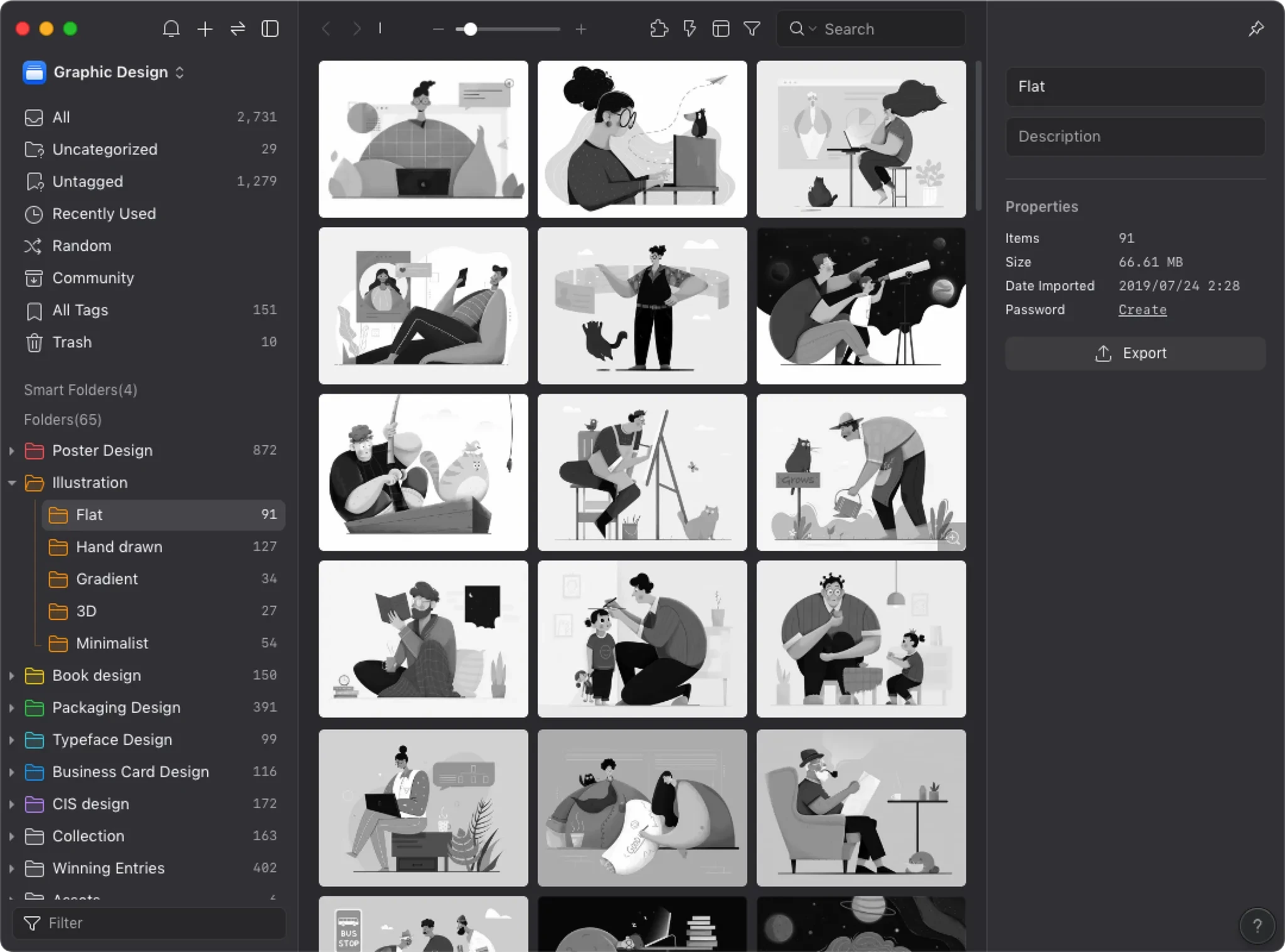The height and width of the screenshot is (952, 1285).
Task: Click the lightning bolt action icon
Action: (690, 29)
